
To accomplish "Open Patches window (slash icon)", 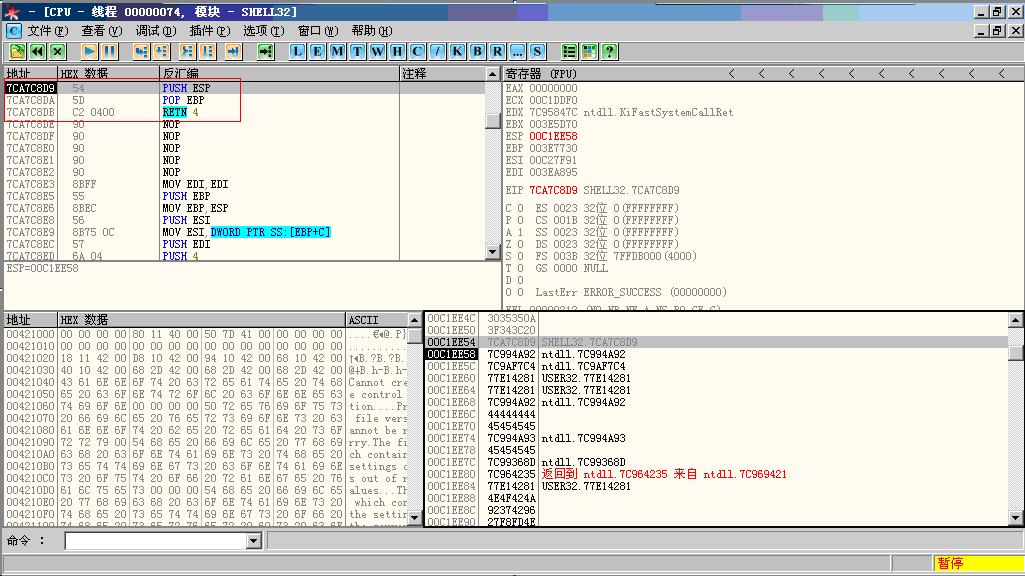I will pos(437,52).
